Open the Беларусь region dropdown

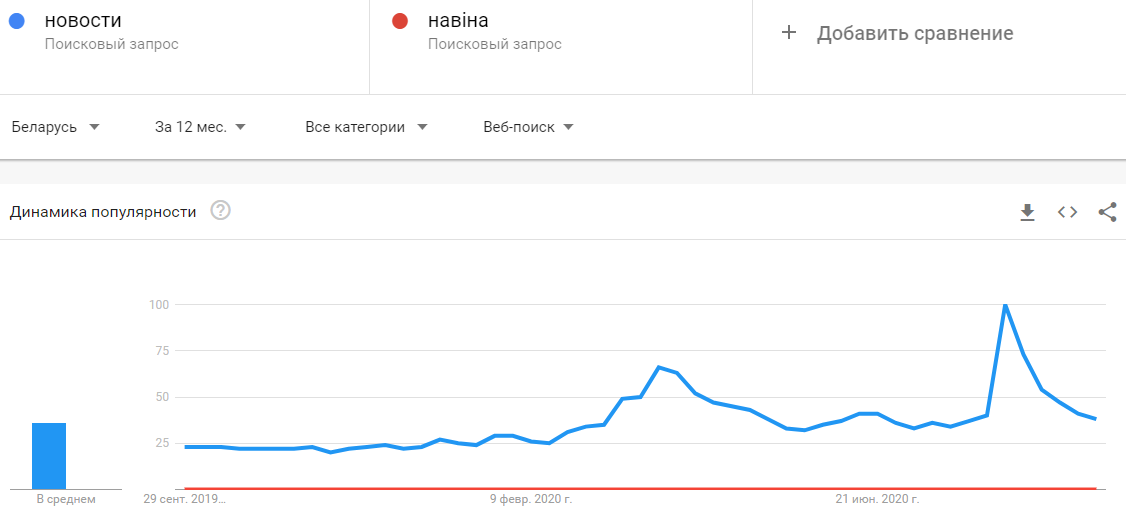pos(55,128)
